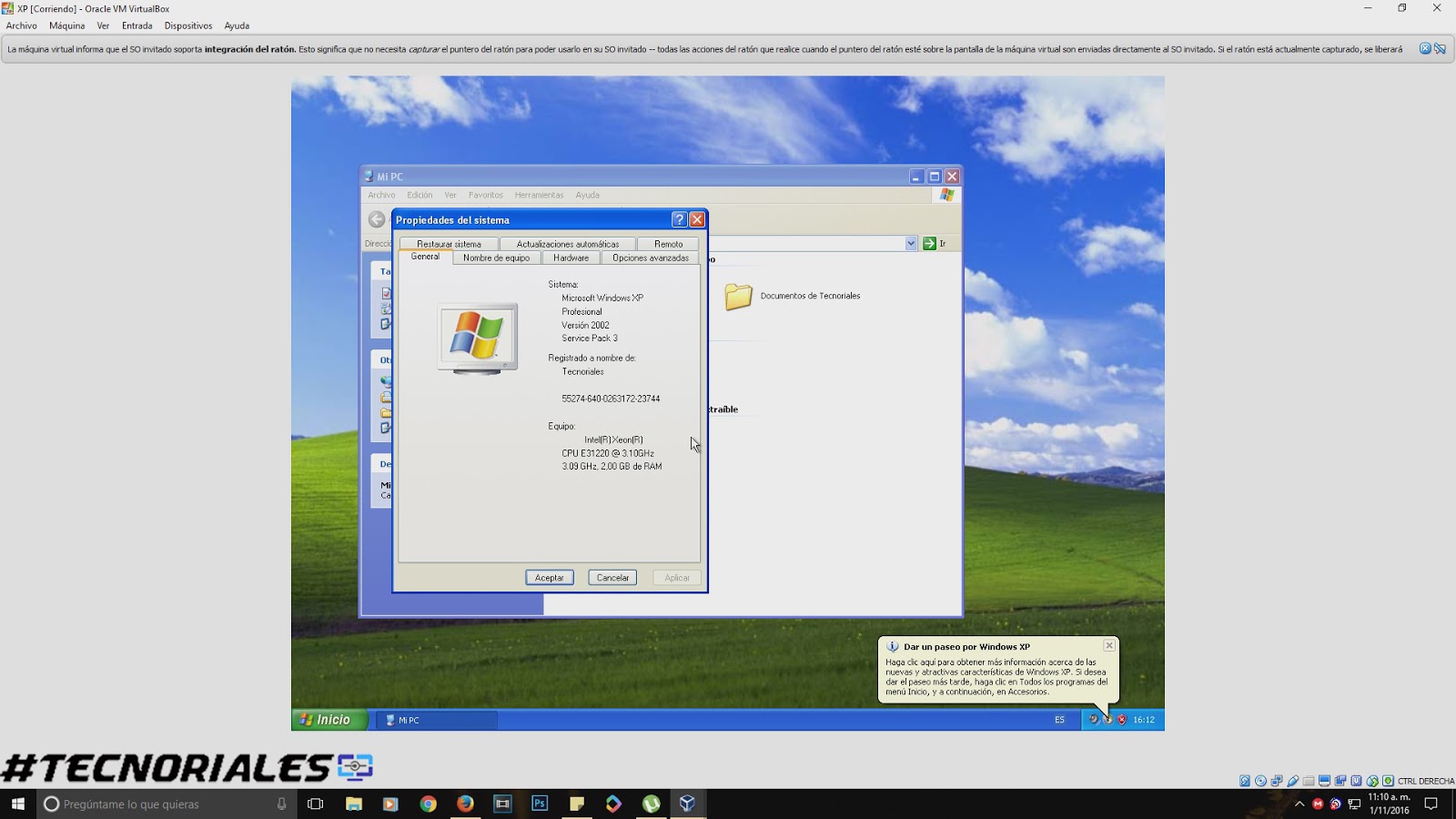Screen dimensions: 1456x819
Task: Switch to the Restaurar sistema tab
Action: pyautogui.click(x=449, y=244)
